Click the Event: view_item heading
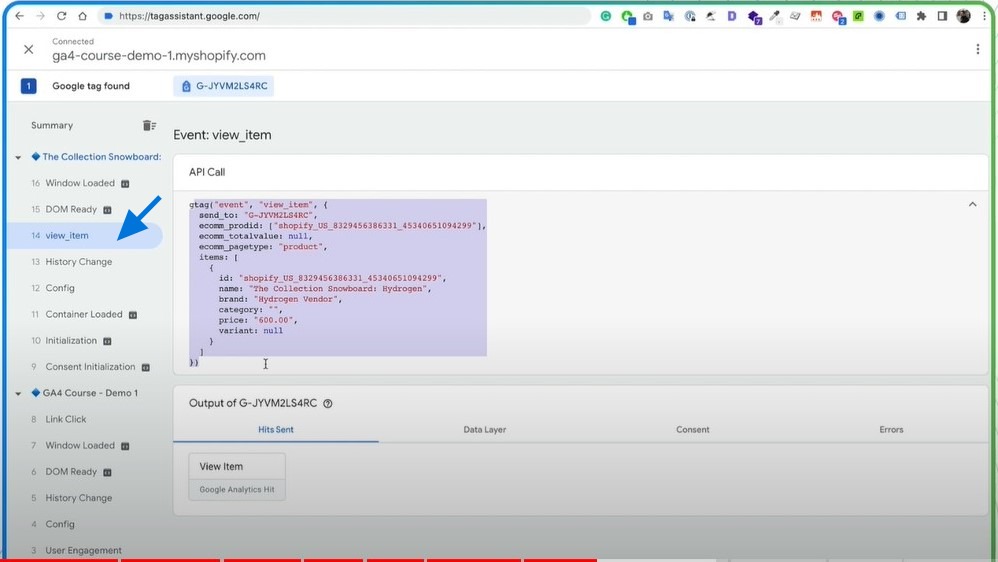The image size is (998, 562). click(222, 135)
